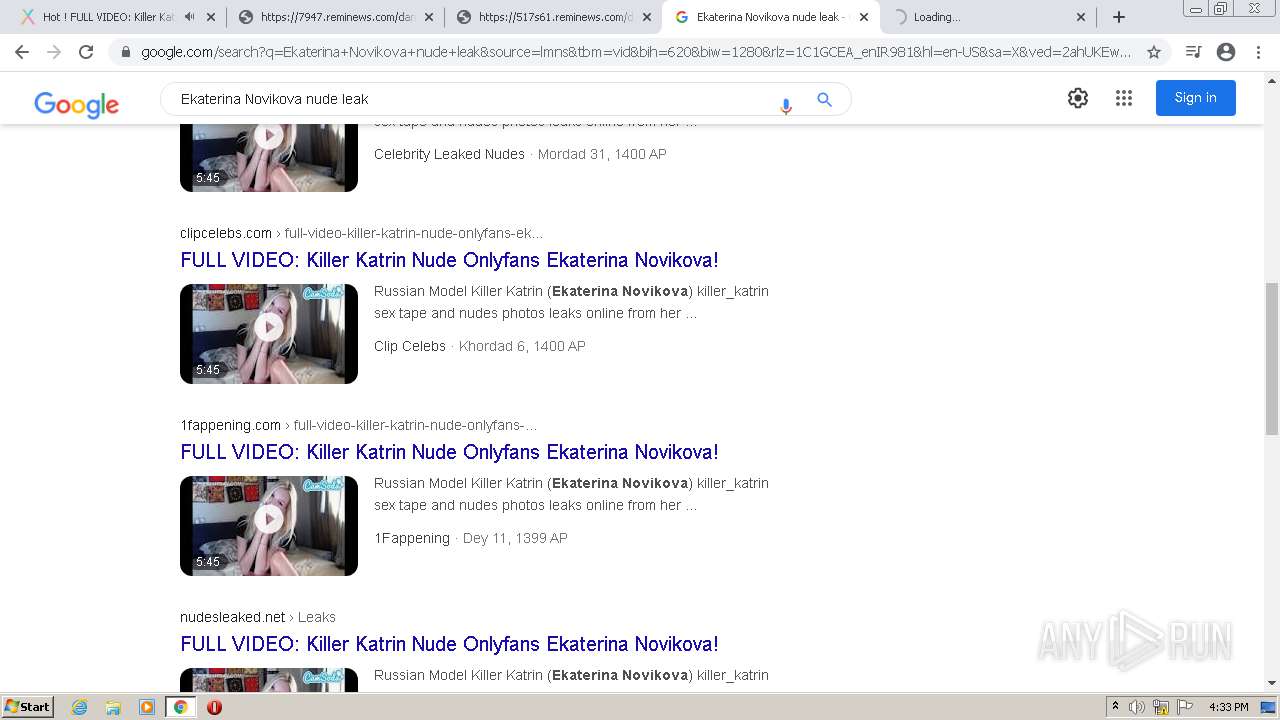
Task: Switch to the 'Hot ! FULL VIDEO' tab
Action: (x=106, y=17)
